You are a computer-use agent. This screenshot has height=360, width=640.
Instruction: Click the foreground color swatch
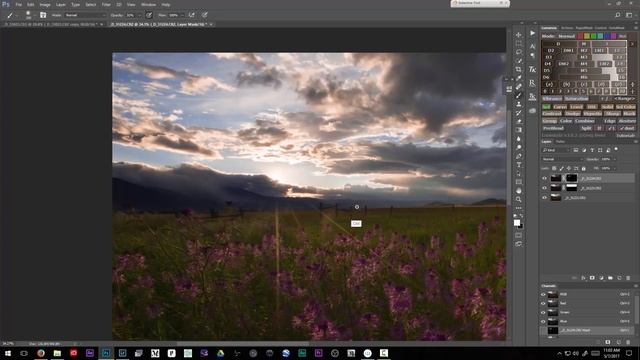click(x=517, y=222)
